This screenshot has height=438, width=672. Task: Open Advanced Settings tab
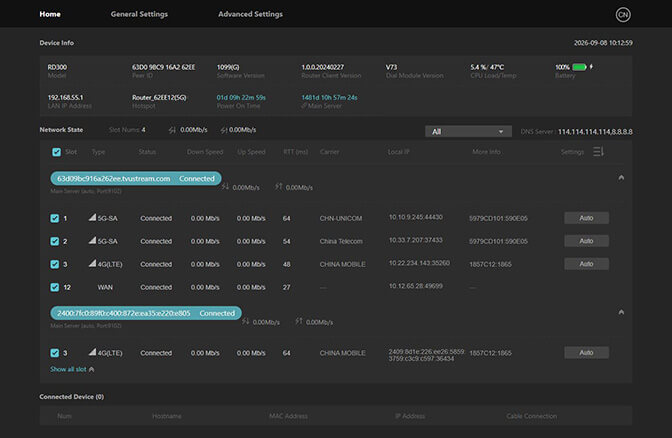click(250, 14)
